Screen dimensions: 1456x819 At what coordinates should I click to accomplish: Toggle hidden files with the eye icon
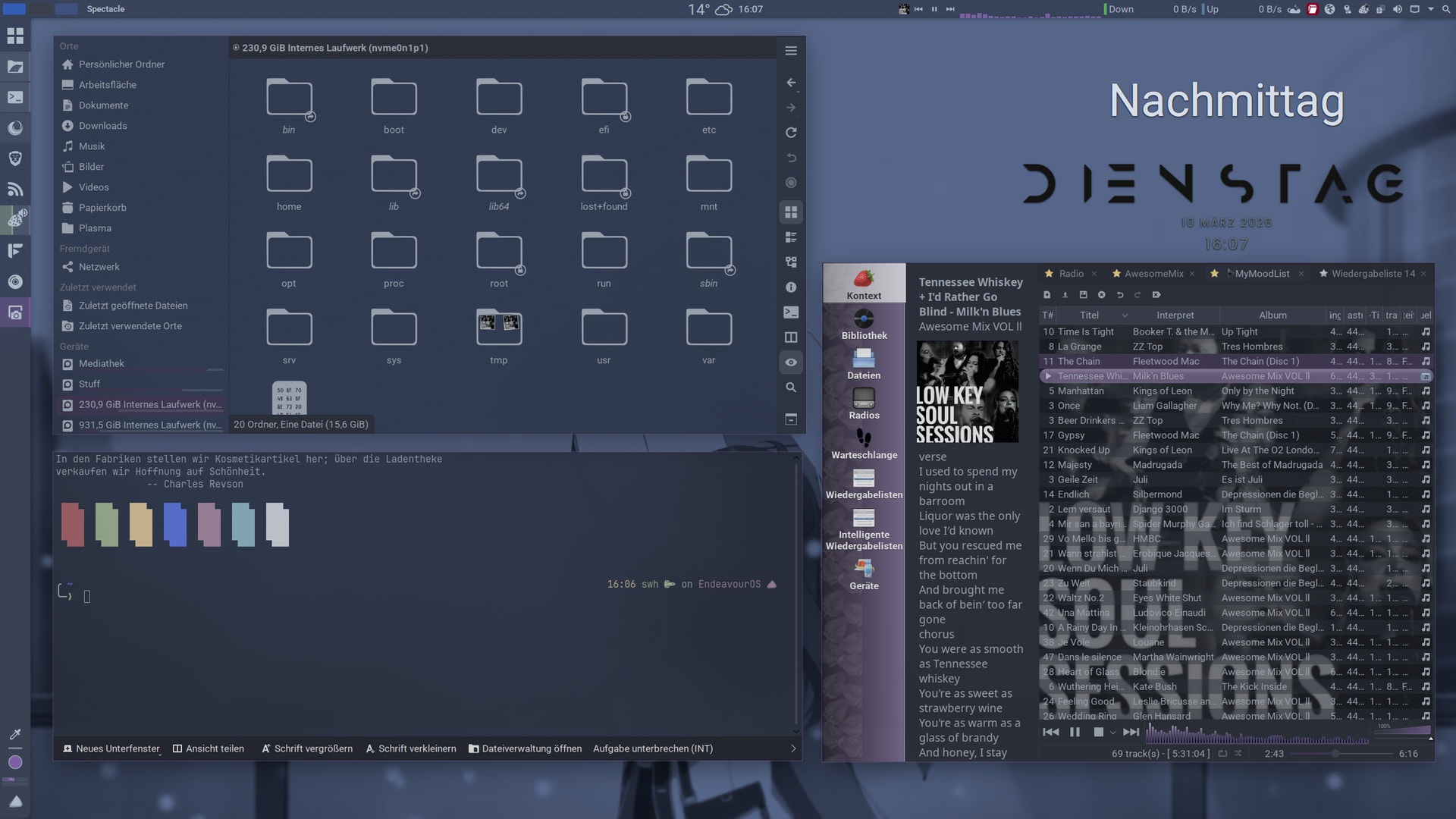tap(791, 362)
